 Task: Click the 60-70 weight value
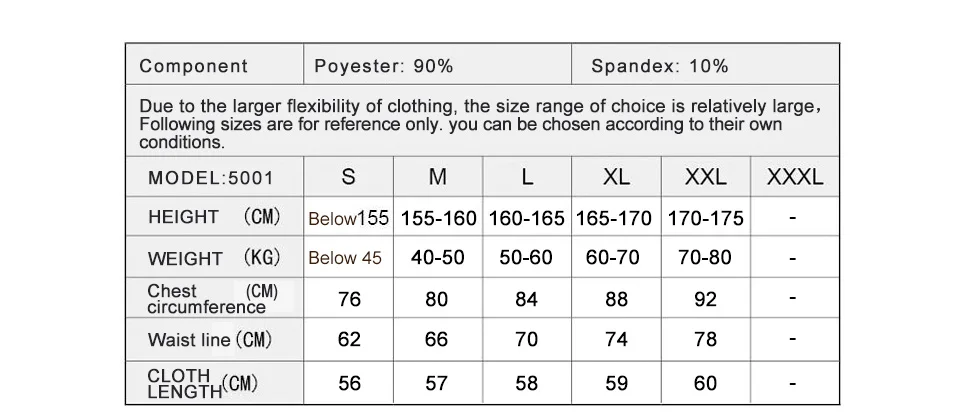click(x=612, y=257)
